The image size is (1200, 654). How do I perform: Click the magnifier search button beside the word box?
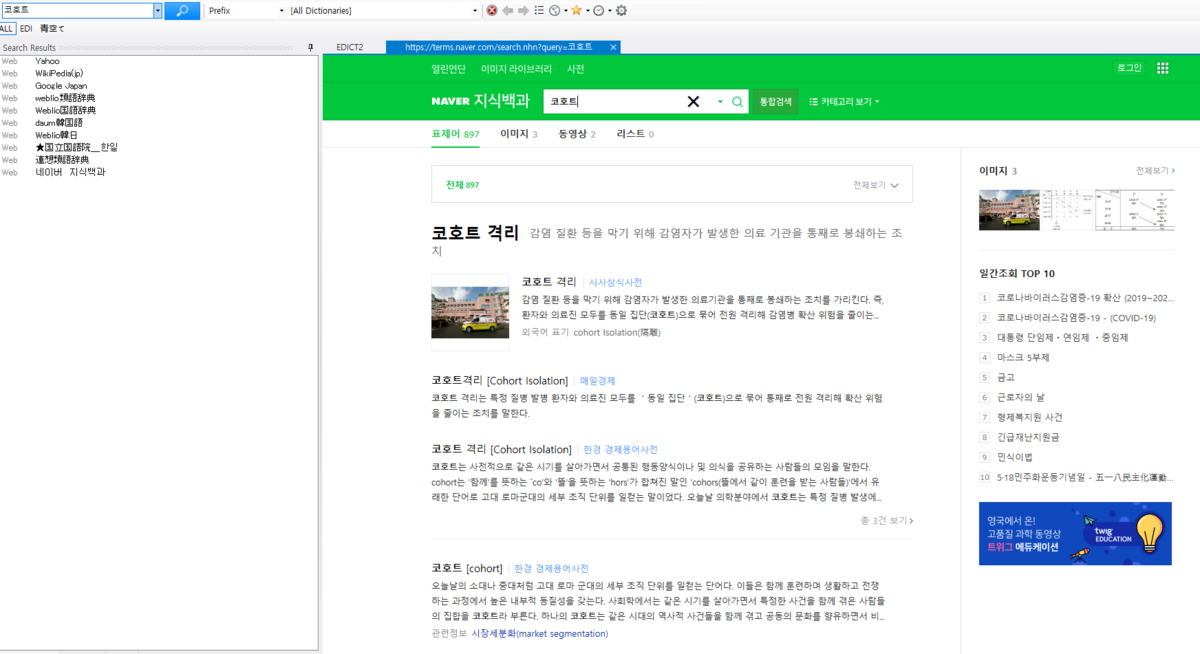182,10
